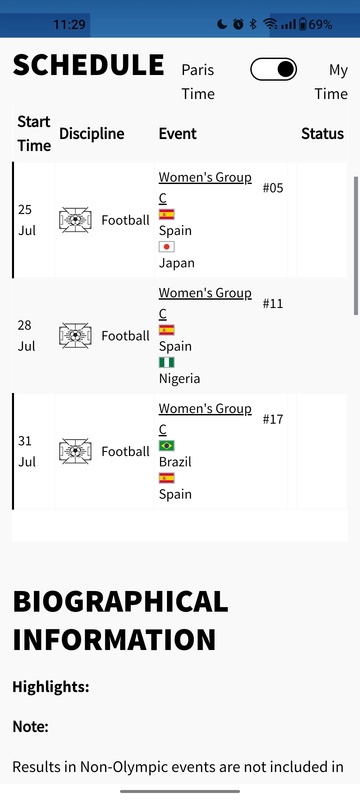This screenshot has width=360, height=800.
Task: Tap Spain flag in match #05
Action: coord(167,214)
